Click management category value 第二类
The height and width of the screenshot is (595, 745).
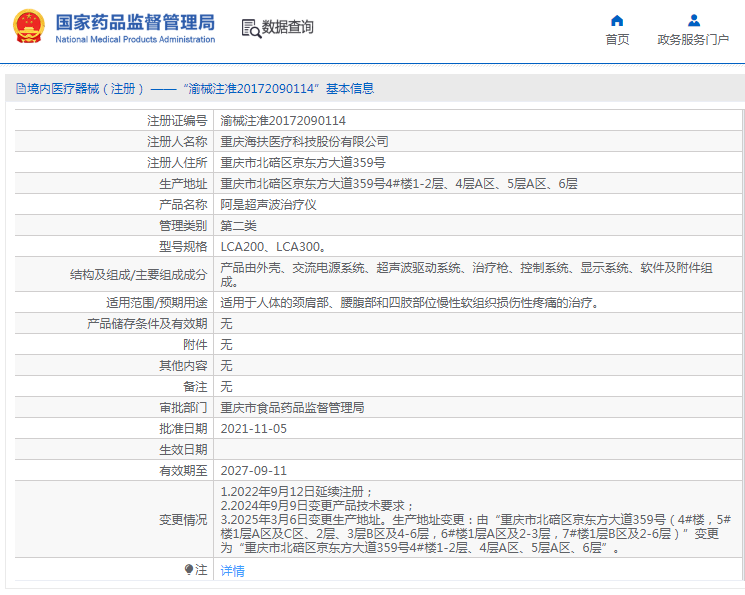[239, 226]
